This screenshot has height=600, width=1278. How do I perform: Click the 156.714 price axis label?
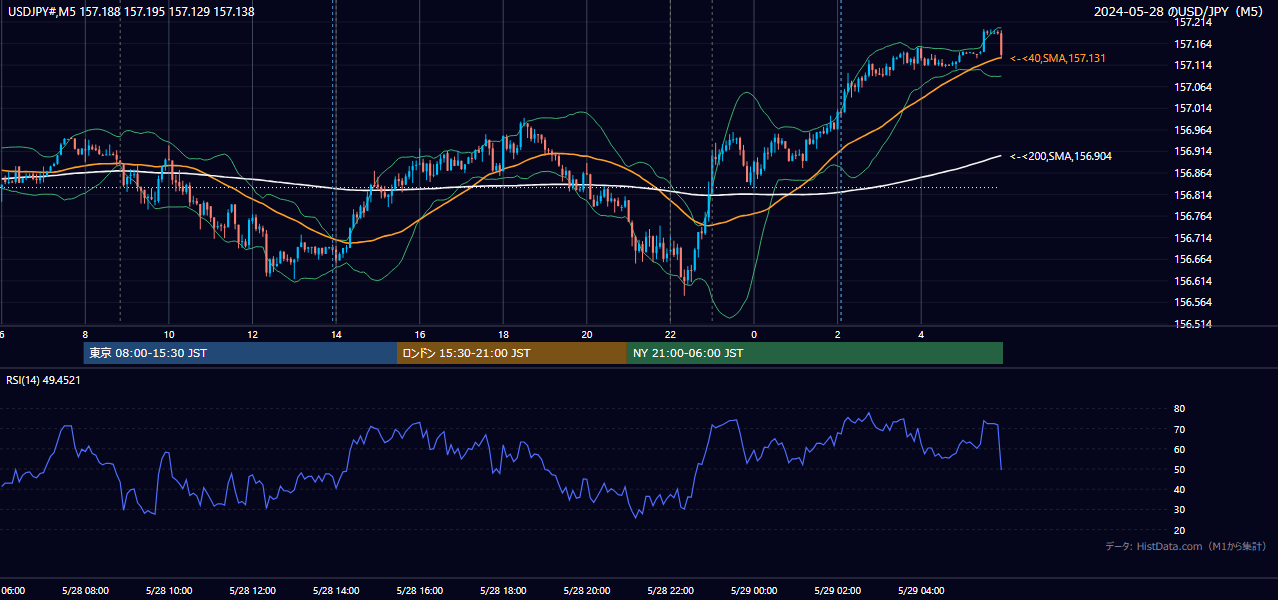(x=1193, y=238)
